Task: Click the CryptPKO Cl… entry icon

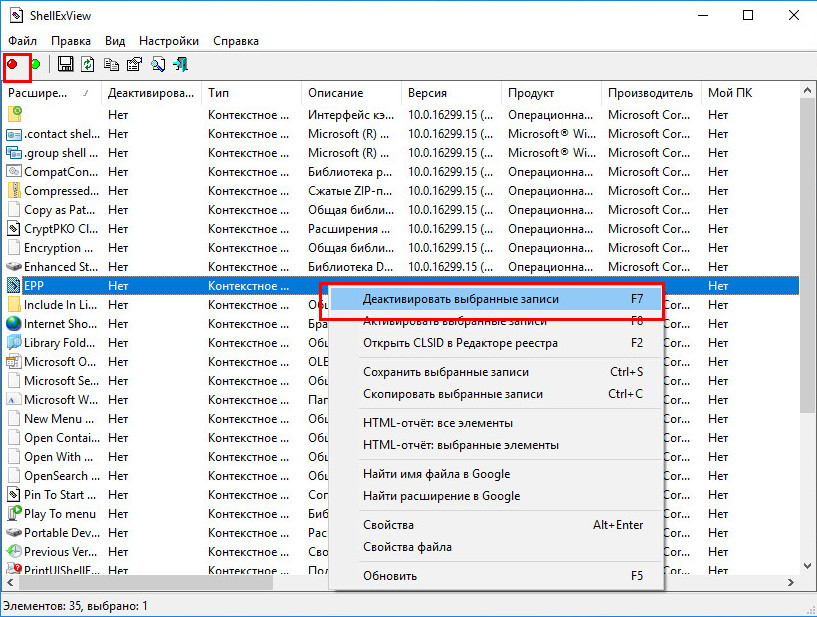Action: tap(14, 229)
